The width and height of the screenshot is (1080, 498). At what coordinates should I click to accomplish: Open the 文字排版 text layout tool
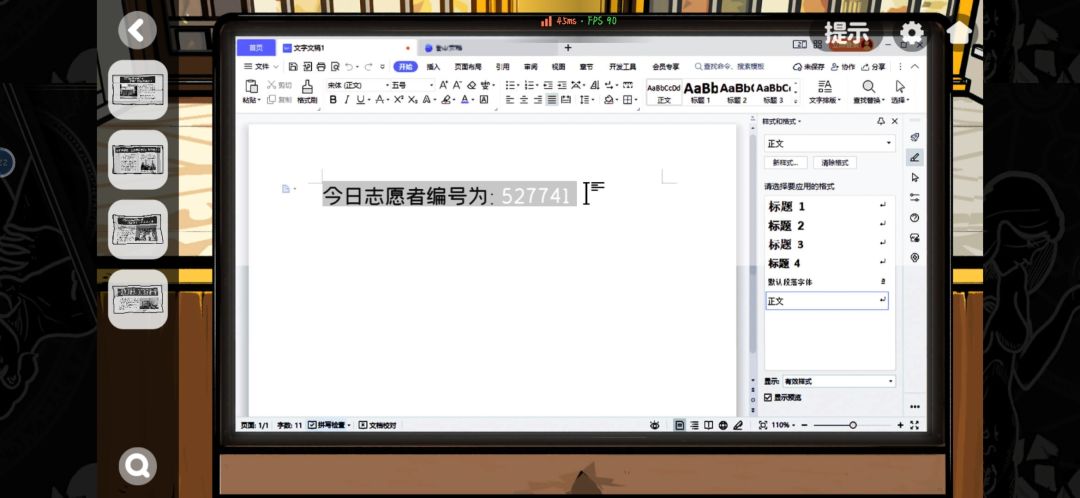[824, 92]
